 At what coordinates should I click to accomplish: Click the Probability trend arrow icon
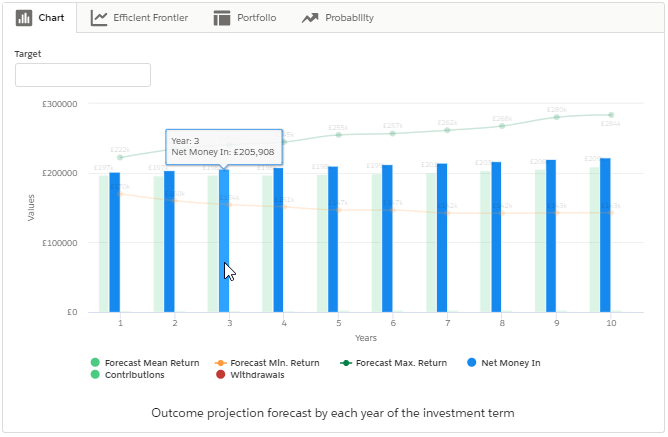[310, 18]
